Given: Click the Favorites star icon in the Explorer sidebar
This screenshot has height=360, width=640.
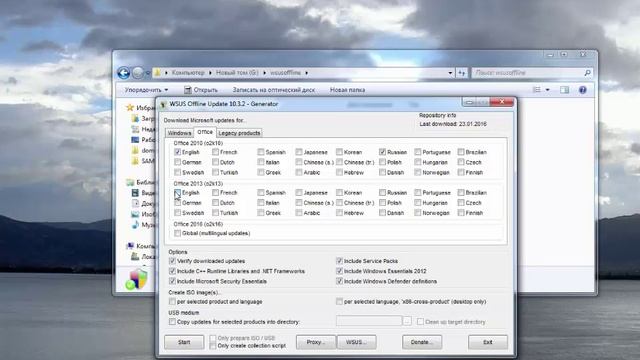Looking at the screenshot, I should click(x=130, y=108).
